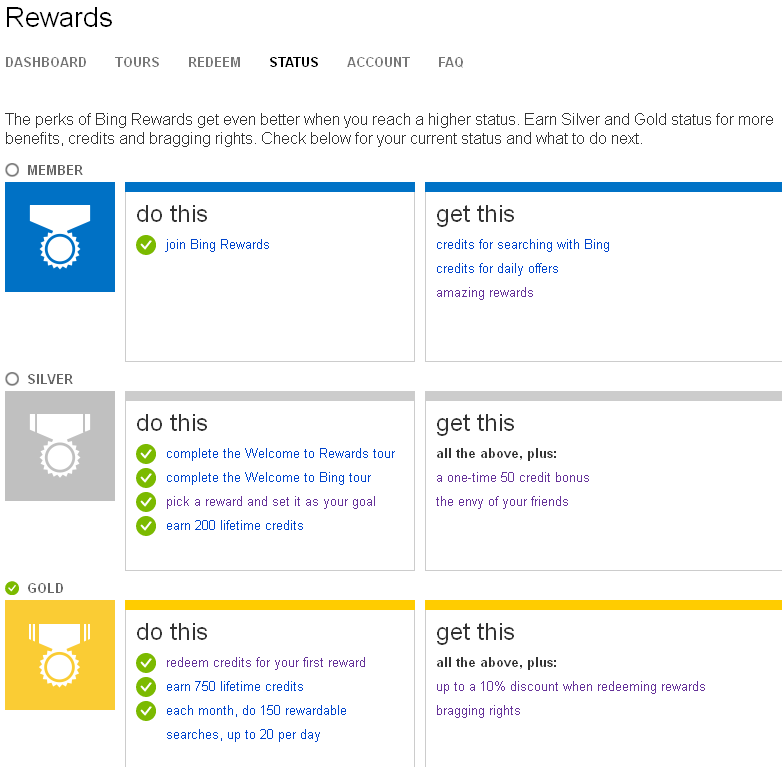The height and width of the screenshot is (767, 784).
Task: Click the envy of your friends link
Action: 502,502
